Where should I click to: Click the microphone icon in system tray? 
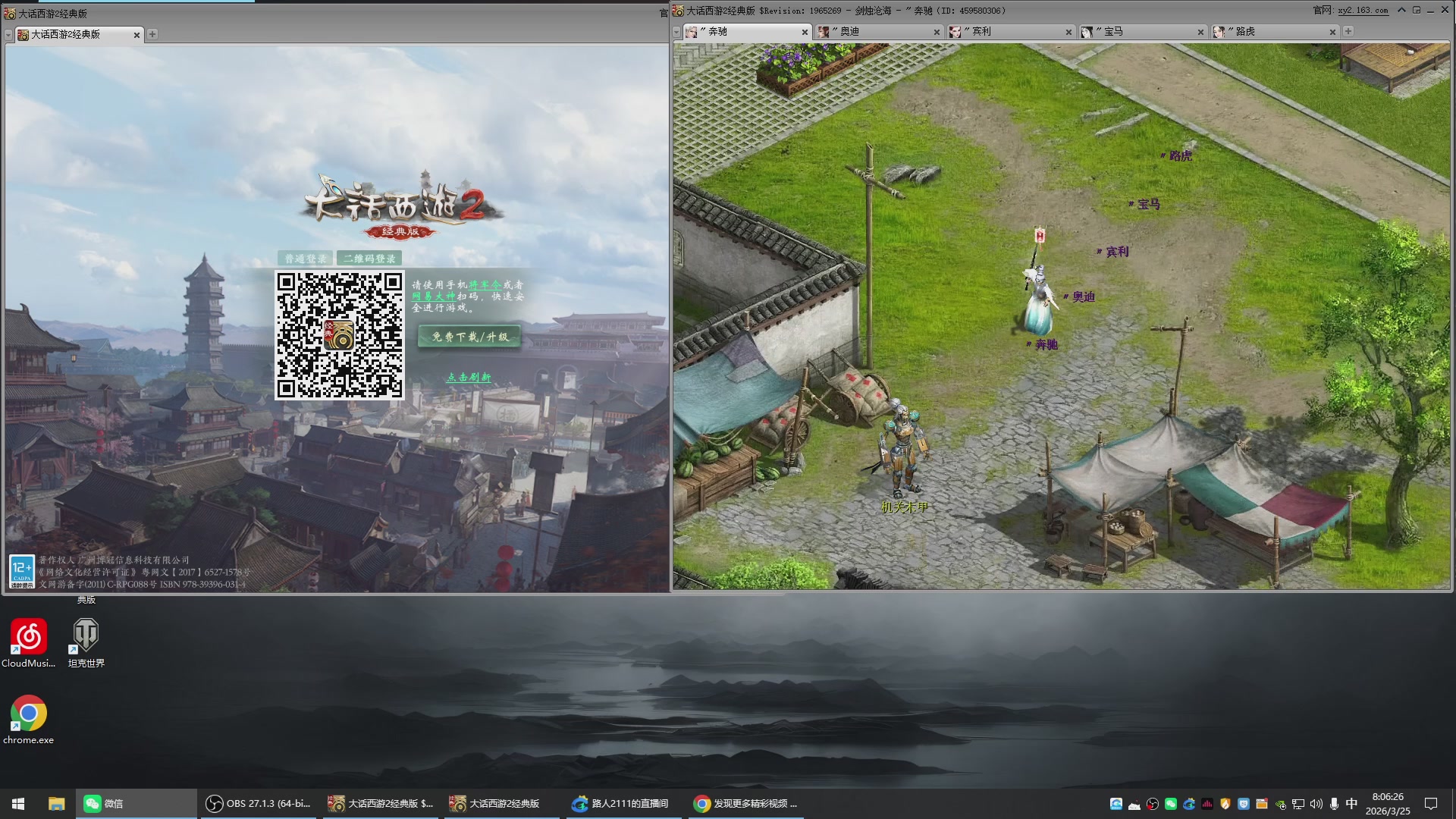click(x=1334, y=804)
